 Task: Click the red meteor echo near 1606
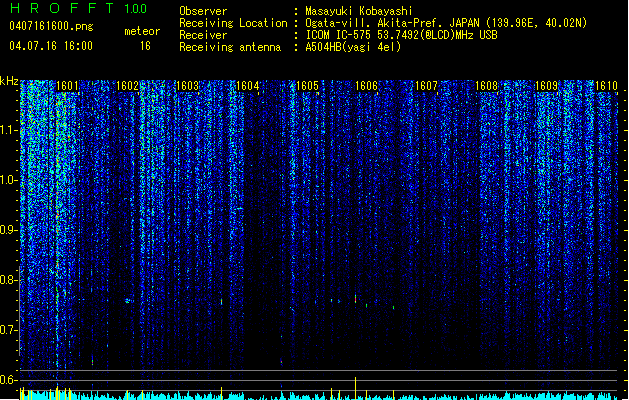click(x=355, y=298)
